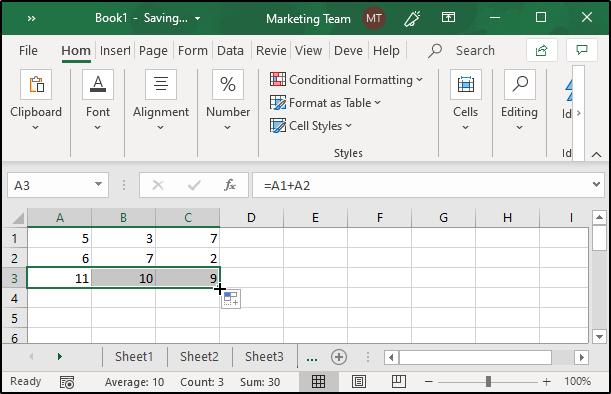The width and height of the screenshot is (611, 394).
Task: Click the zoom slider handle
Action: 488,382
